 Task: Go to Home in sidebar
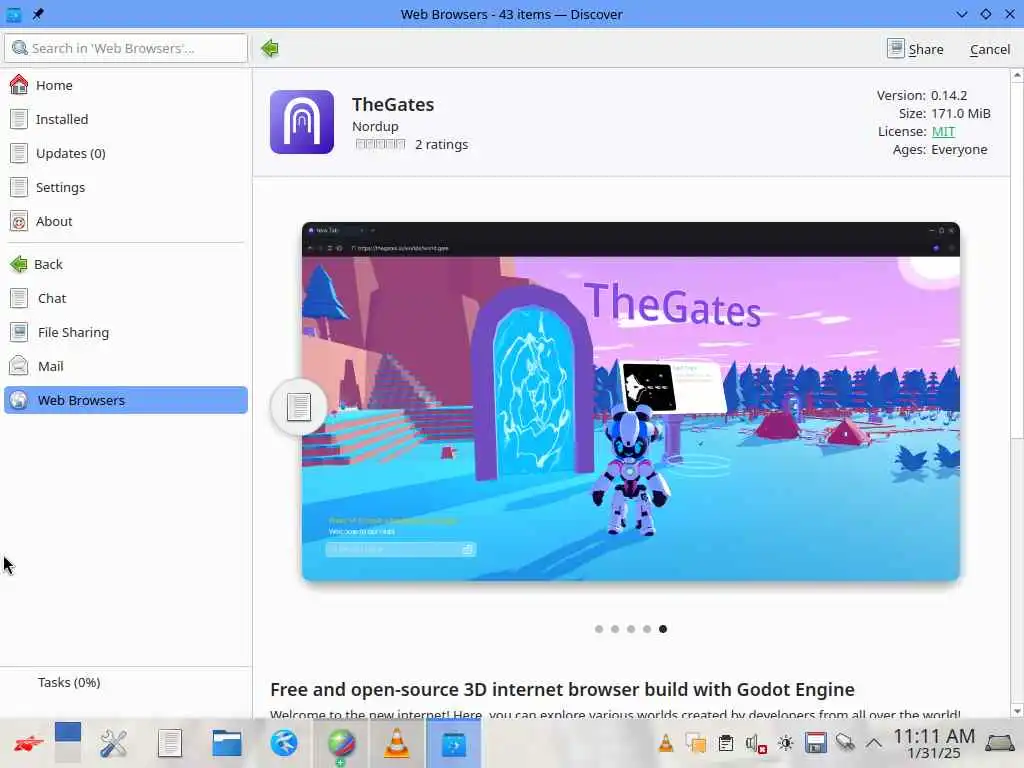[126, 85]
